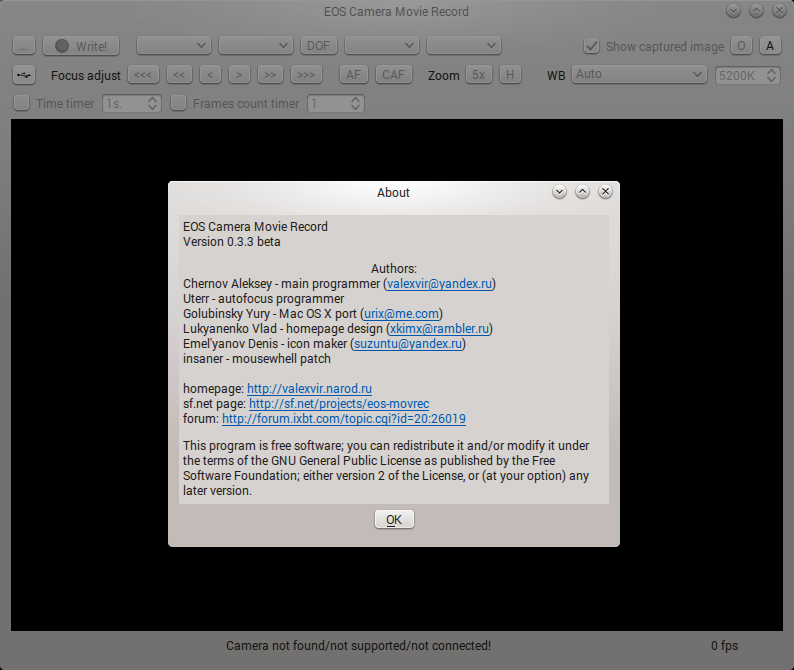Click the DOF button

pyautogui.click(x=319, y=46)
